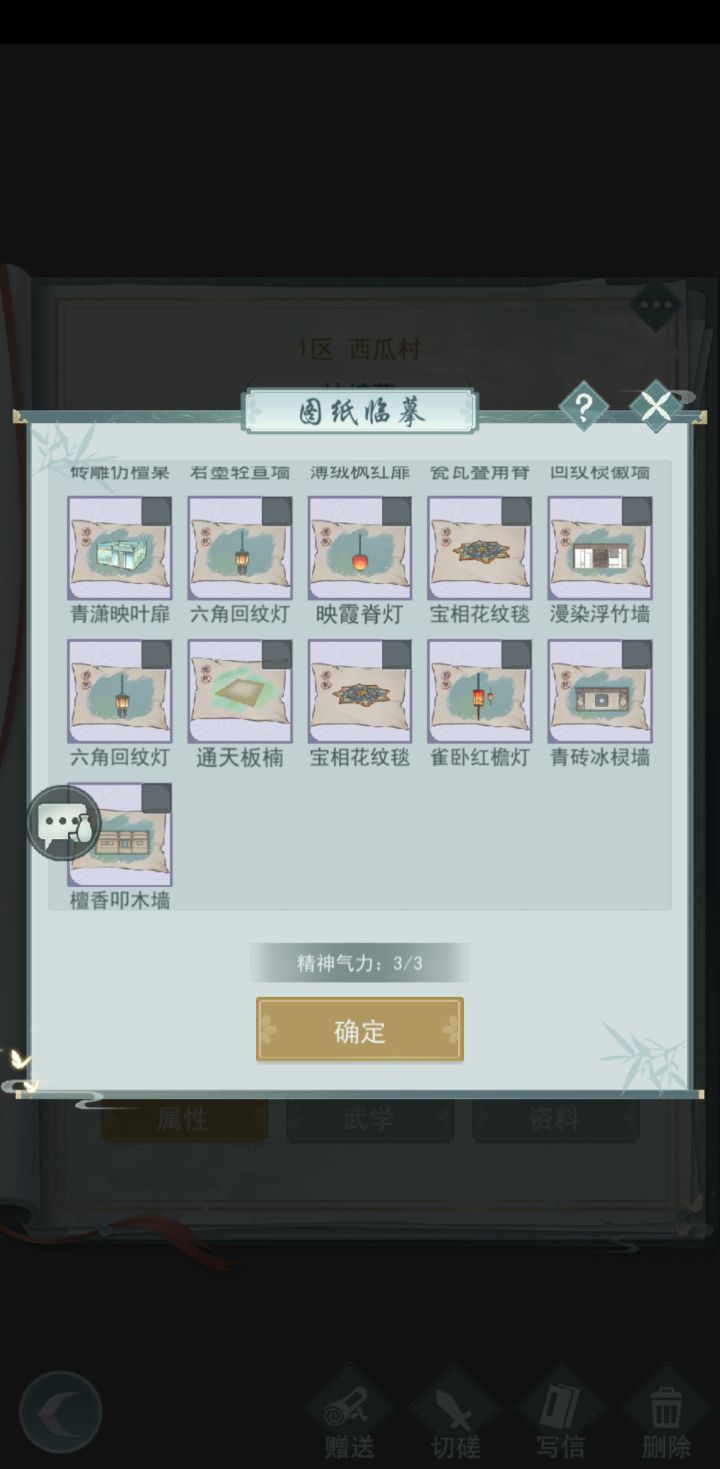The width and height of the screenshot is (720, 1469).
Task: Open the help question mark icon
Action: pos(584,407)
